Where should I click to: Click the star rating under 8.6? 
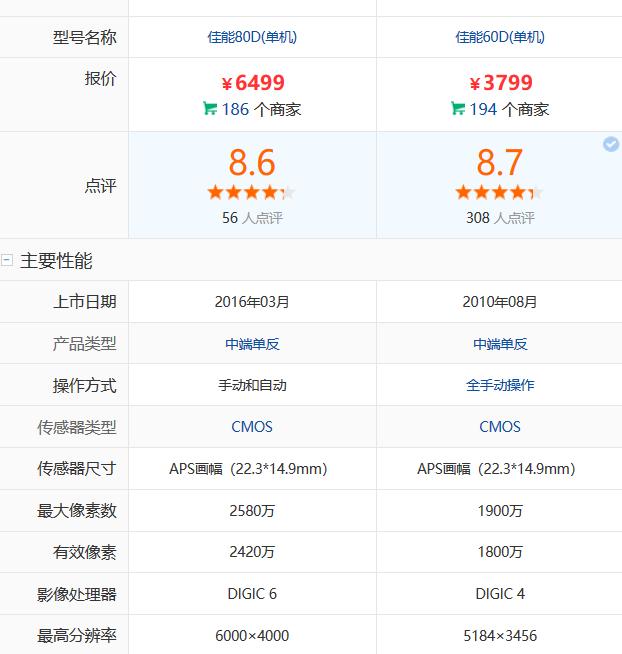[x=251, y=192]
